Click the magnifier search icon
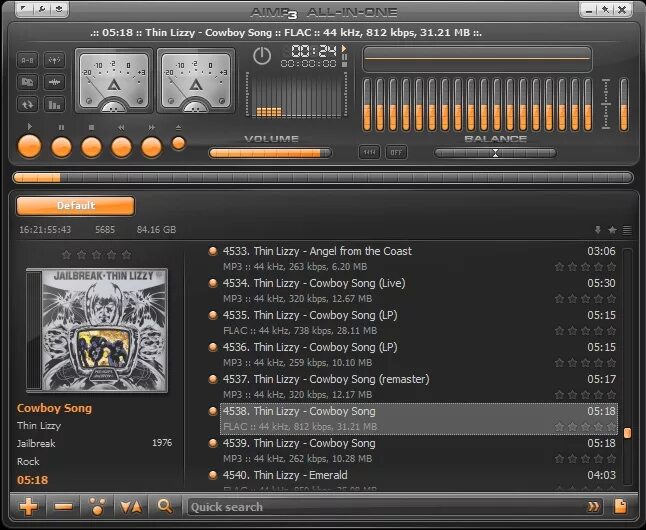Image resolution: width=646 pixels, height=530 pixels. pyautogui.click(x=165, y=507)
